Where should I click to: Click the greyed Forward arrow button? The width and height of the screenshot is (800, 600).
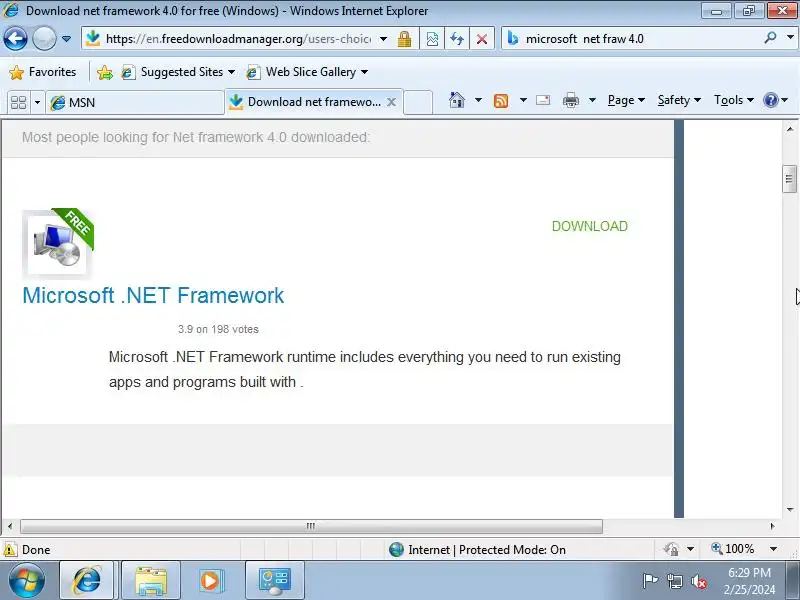(44, 39)
